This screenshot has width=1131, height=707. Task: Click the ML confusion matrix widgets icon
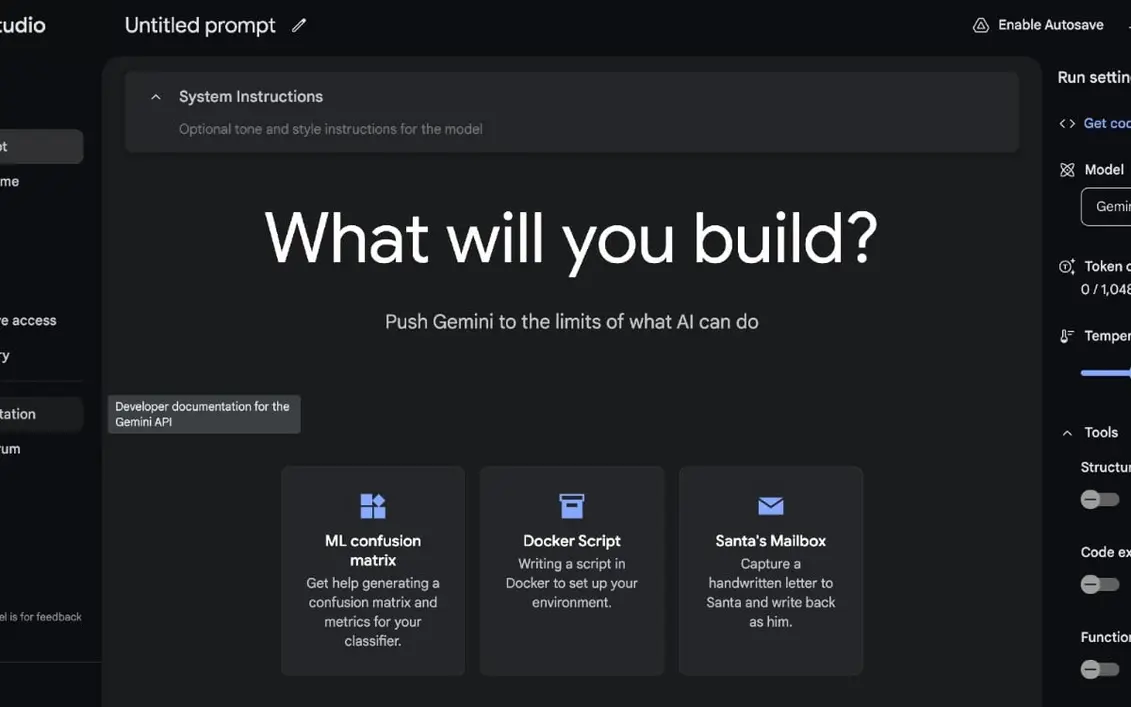(373, 506)
